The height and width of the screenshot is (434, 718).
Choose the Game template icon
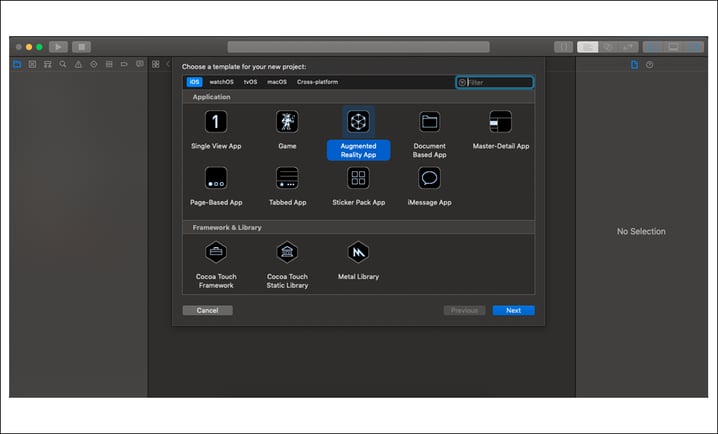click(x=287, y=122)
